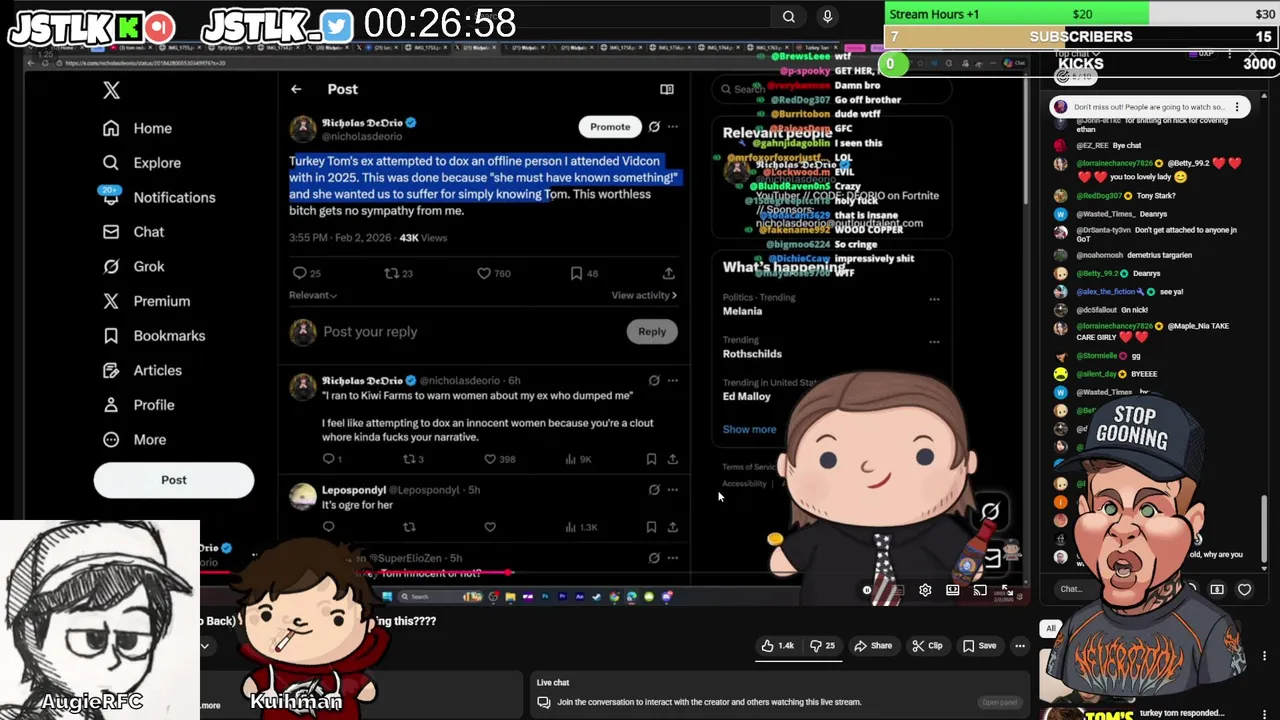Click YouTube Clip button
1280x720 pixels.
pos(927,646)
